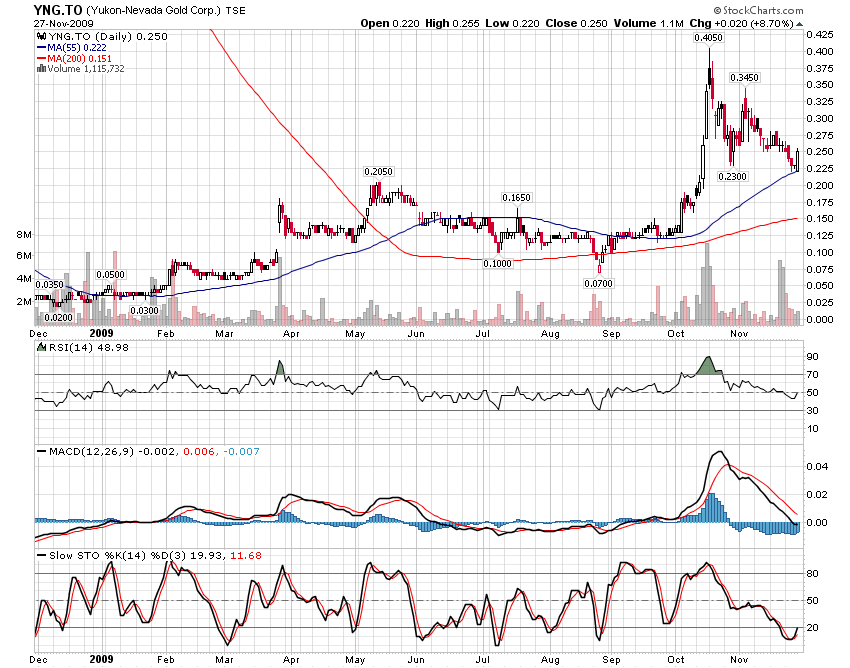Select the blue MA(55) line swatch in legend
The height and width of the screenshot is (668, 850).
tap(41, 48)
